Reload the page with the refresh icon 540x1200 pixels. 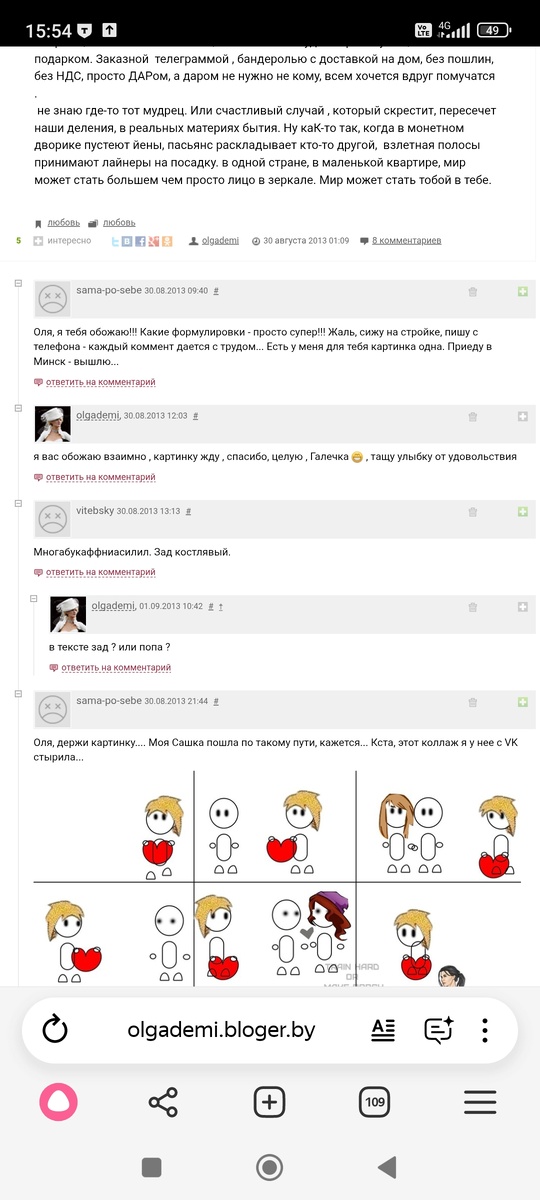tap(55, 1031)
